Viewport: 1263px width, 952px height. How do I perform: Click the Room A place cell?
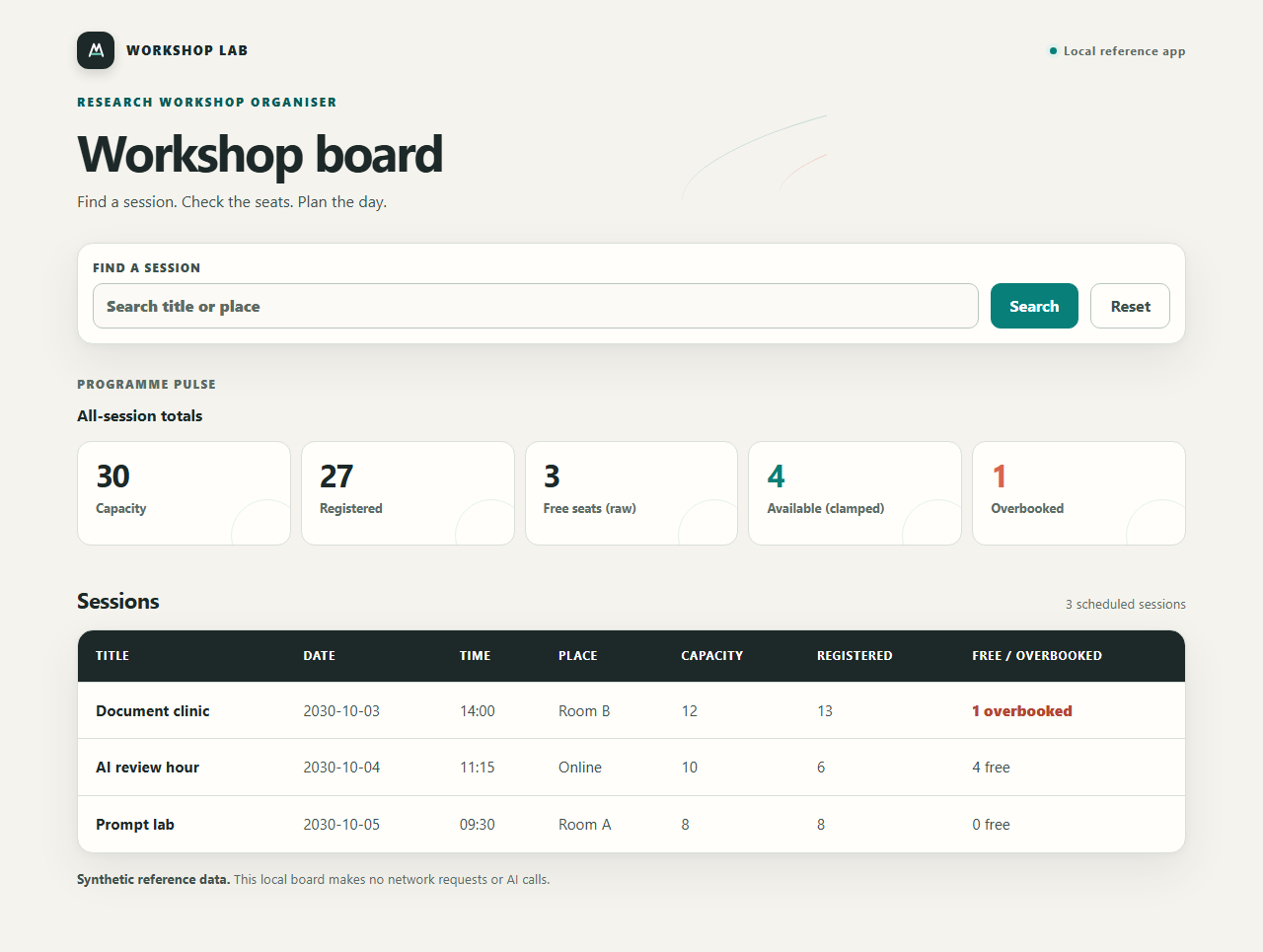click(x=585, y=825)
